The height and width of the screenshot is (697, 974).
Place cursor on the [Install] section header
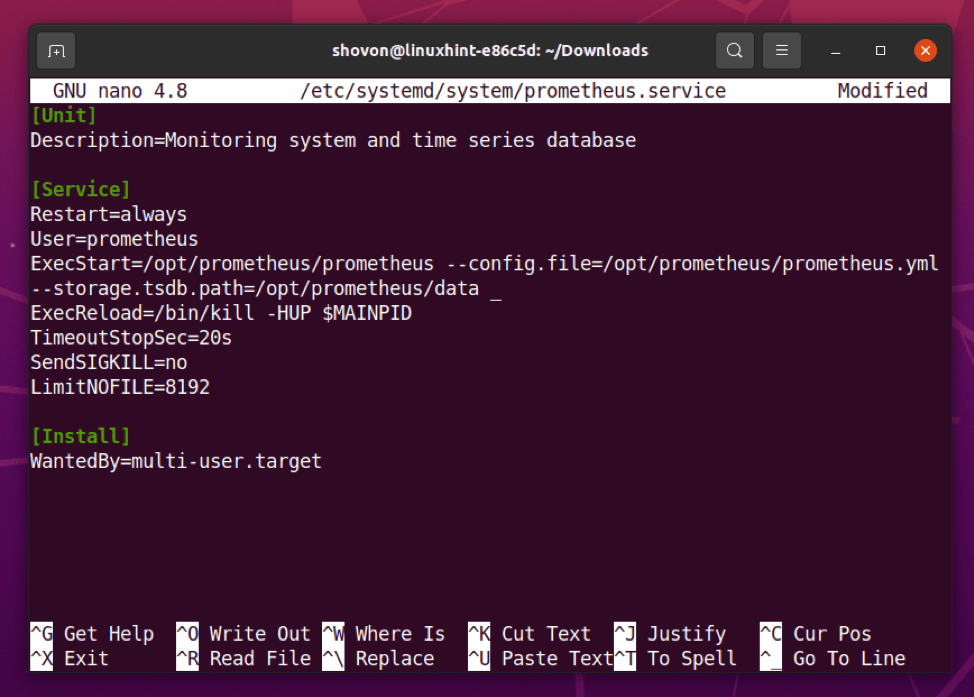[x=81, y=437]
